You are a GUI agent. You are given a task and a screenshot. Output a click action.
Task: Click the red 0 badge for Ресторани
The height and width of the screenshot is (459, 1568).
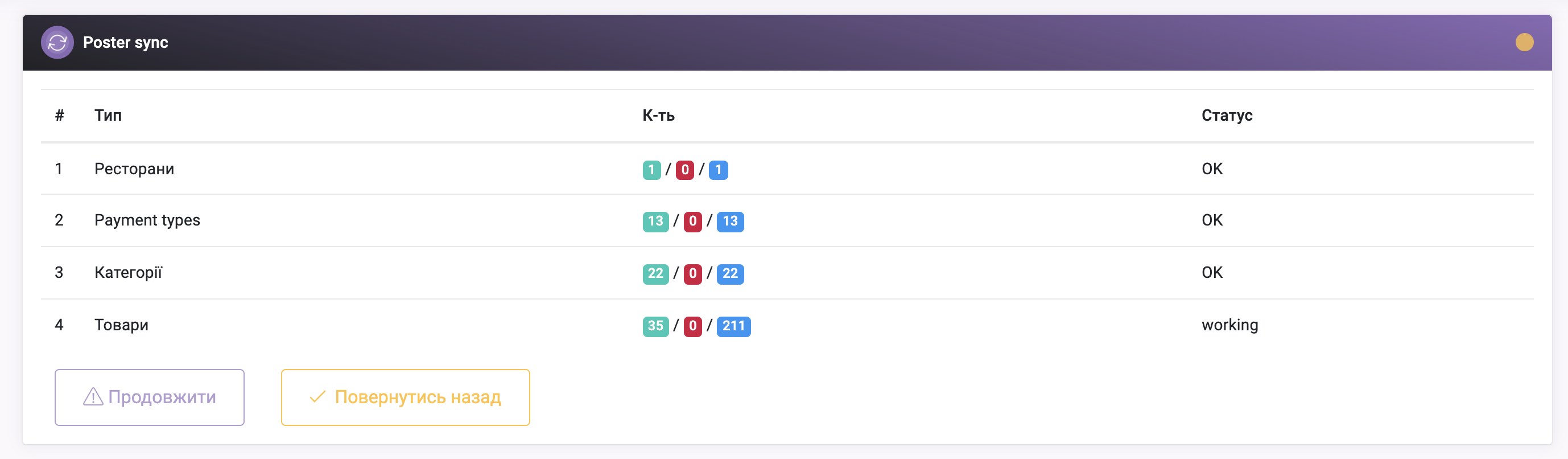point(685,170)
